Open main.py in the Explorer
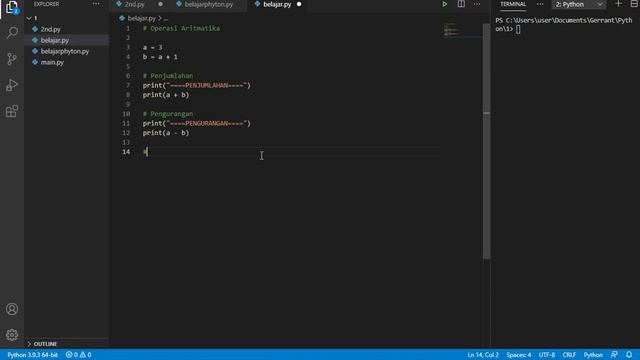 [x=52, y=62]
